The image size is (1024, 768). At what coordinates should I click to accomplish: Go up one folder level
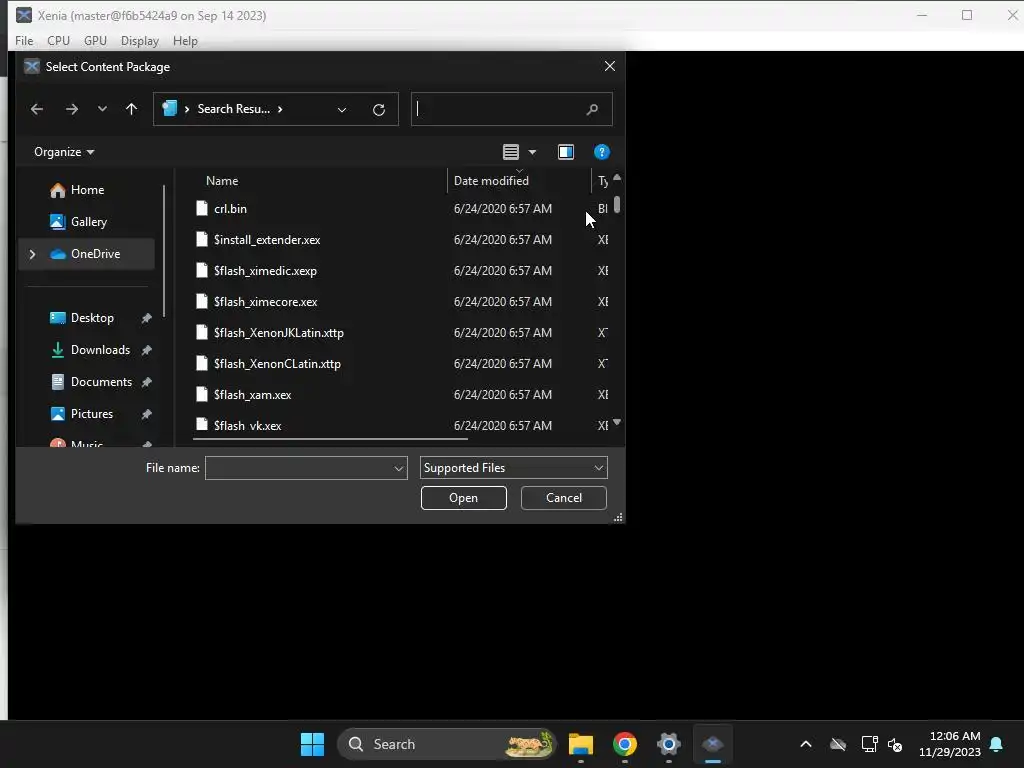[x=131, y=109]
